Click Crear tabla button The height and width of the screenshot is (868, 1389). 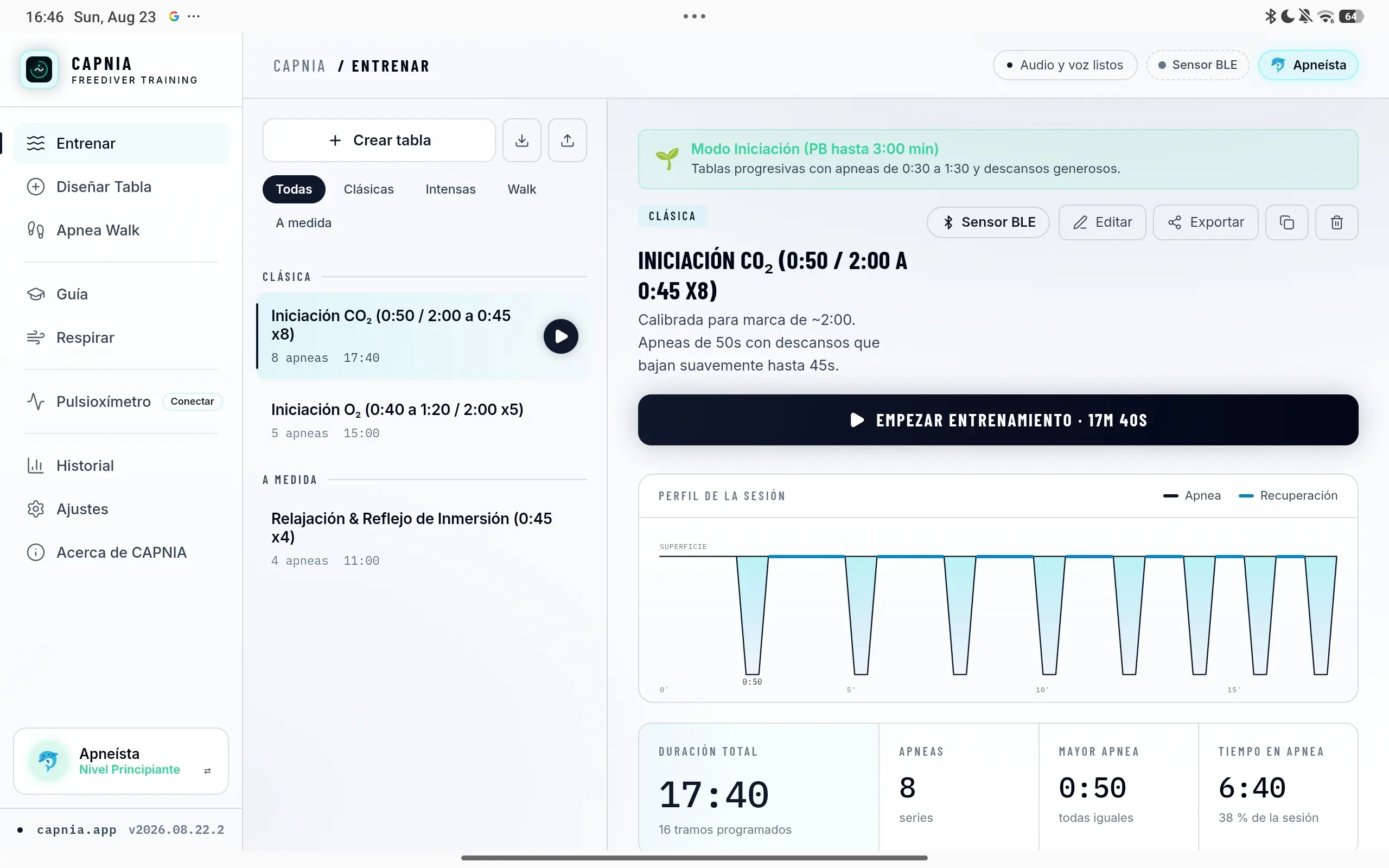(379, 140)
